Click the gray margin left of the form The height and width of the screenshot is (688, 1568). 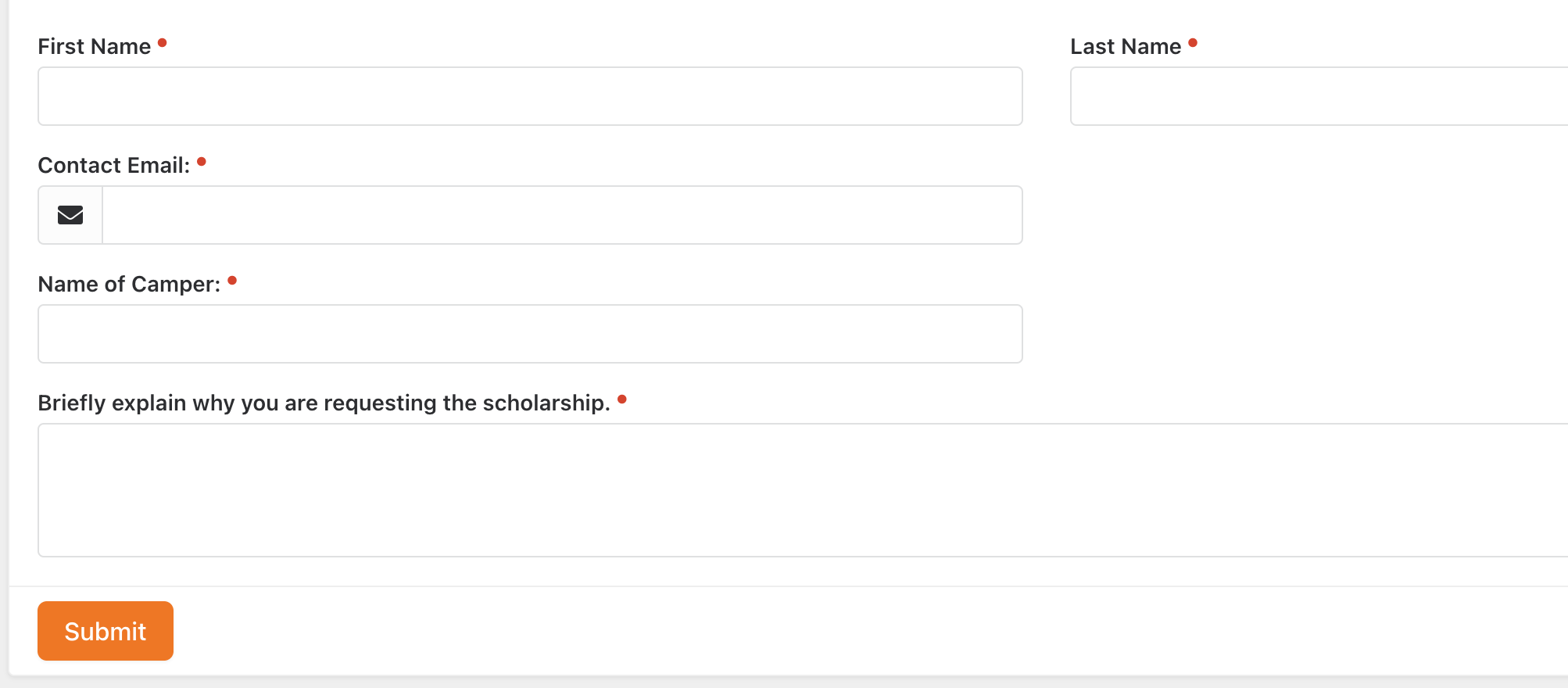click(4, 344)
